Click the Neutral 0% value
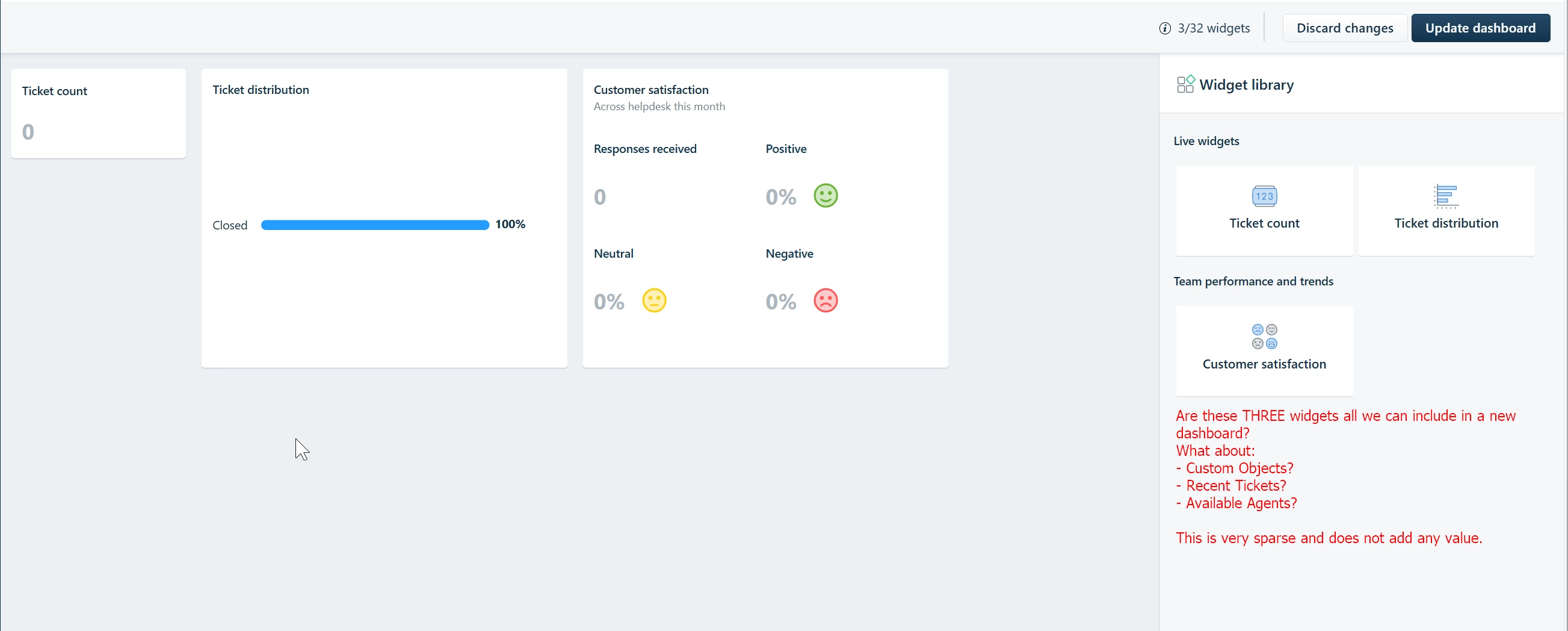The image size is (1568, 631). 609,301
